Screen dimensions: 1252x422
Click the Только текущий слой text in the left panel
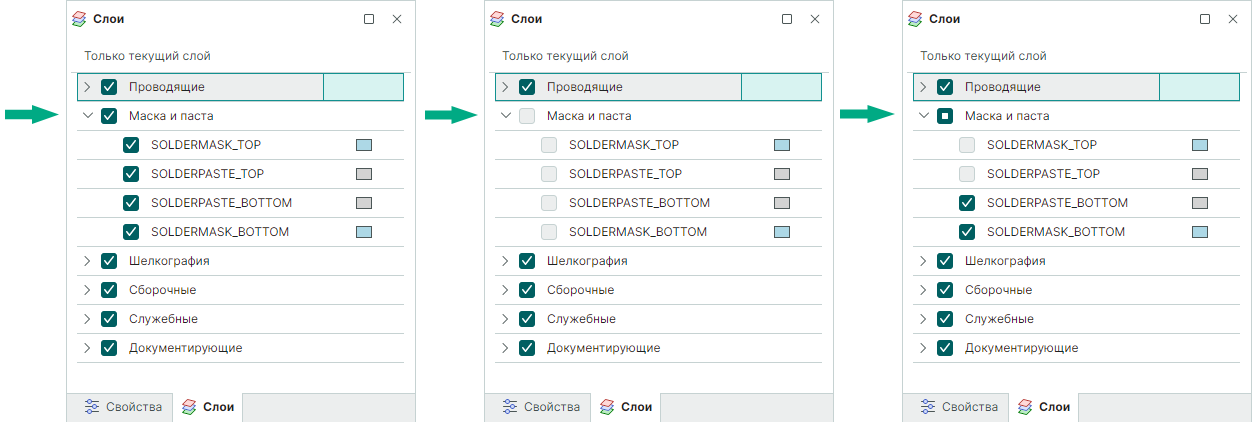pyautogui.click(x=147, y=56)
